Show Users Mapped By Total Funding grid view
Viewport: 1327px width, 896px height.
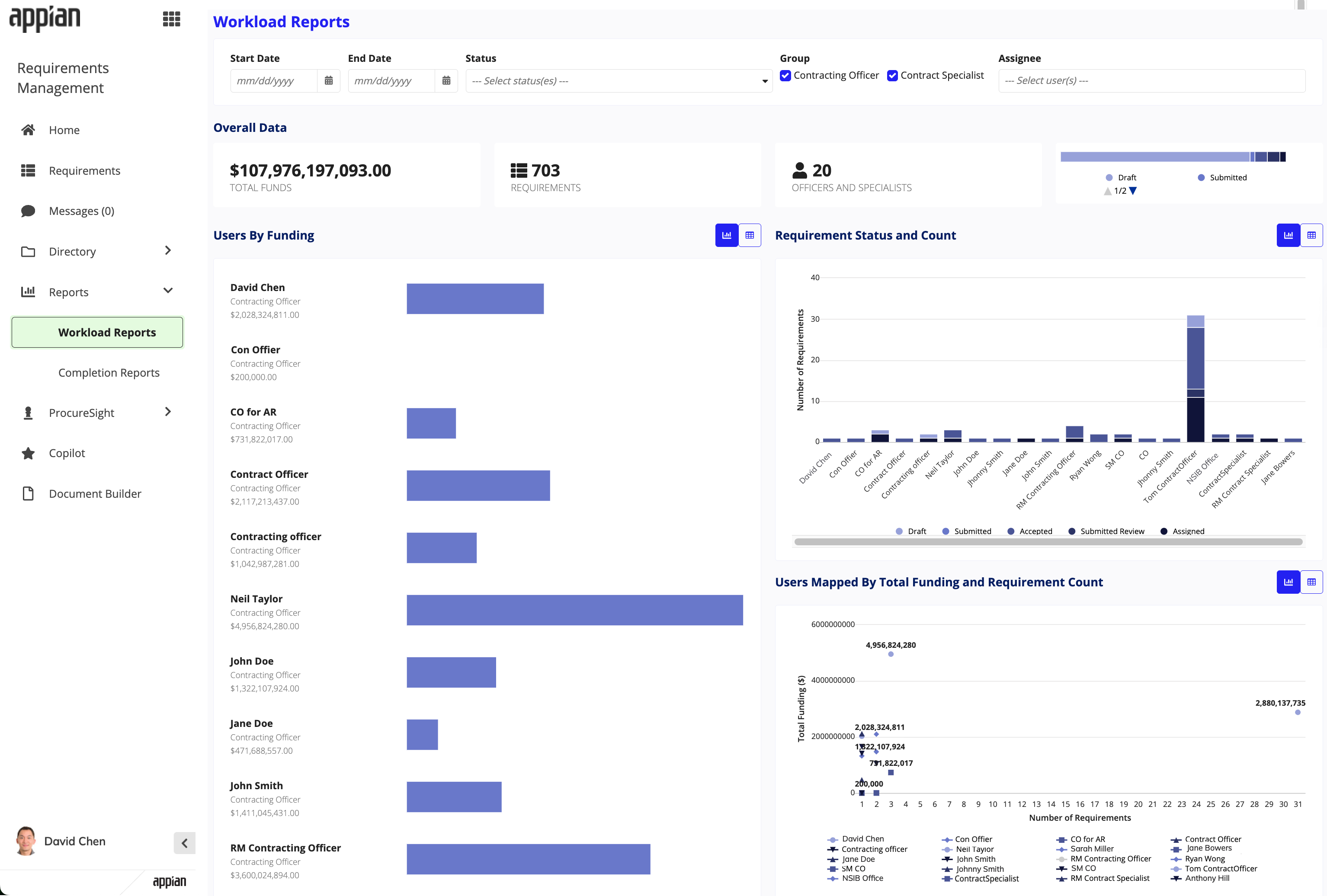[1311, 582]
